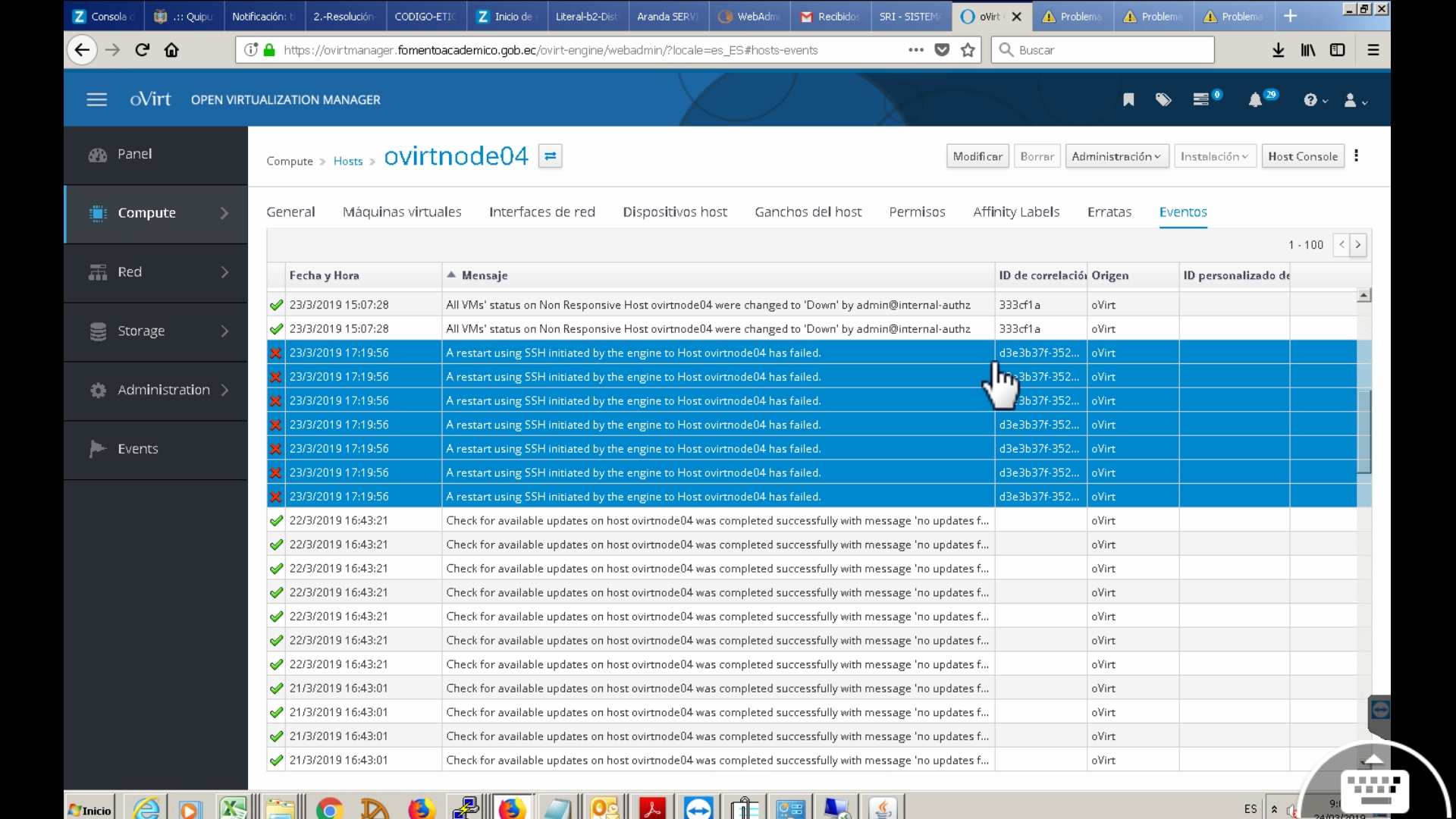1456x819 pixels.
Task: Go to next page of events
Action: pos(1358,245)
